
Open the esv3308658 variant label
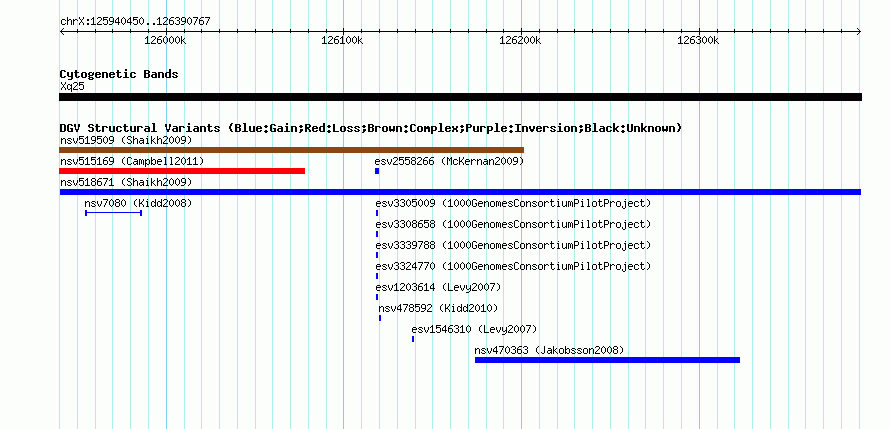[513, 224]
